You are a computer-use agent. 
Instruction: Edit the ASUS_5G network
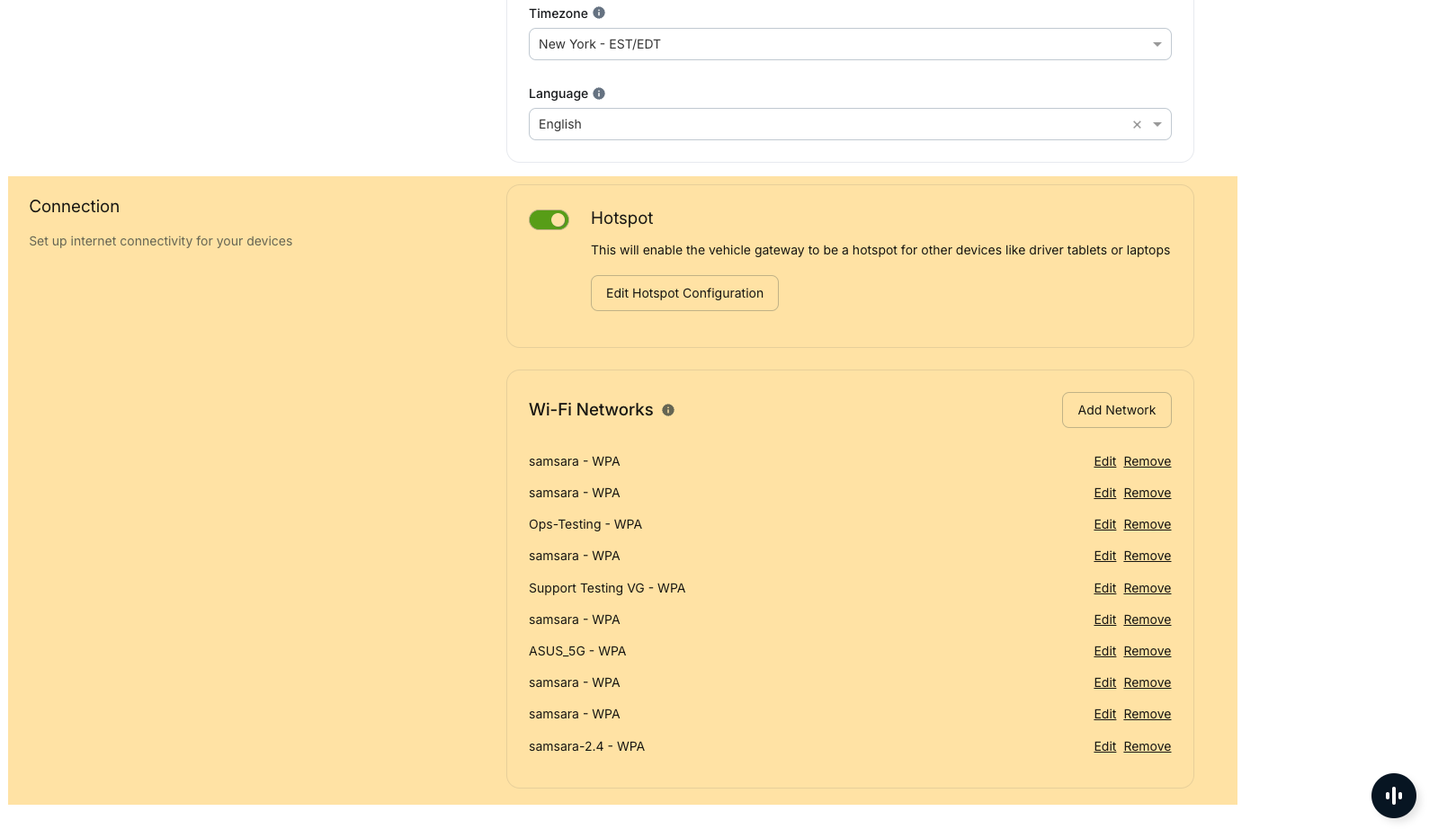[x=1104, y=651]
